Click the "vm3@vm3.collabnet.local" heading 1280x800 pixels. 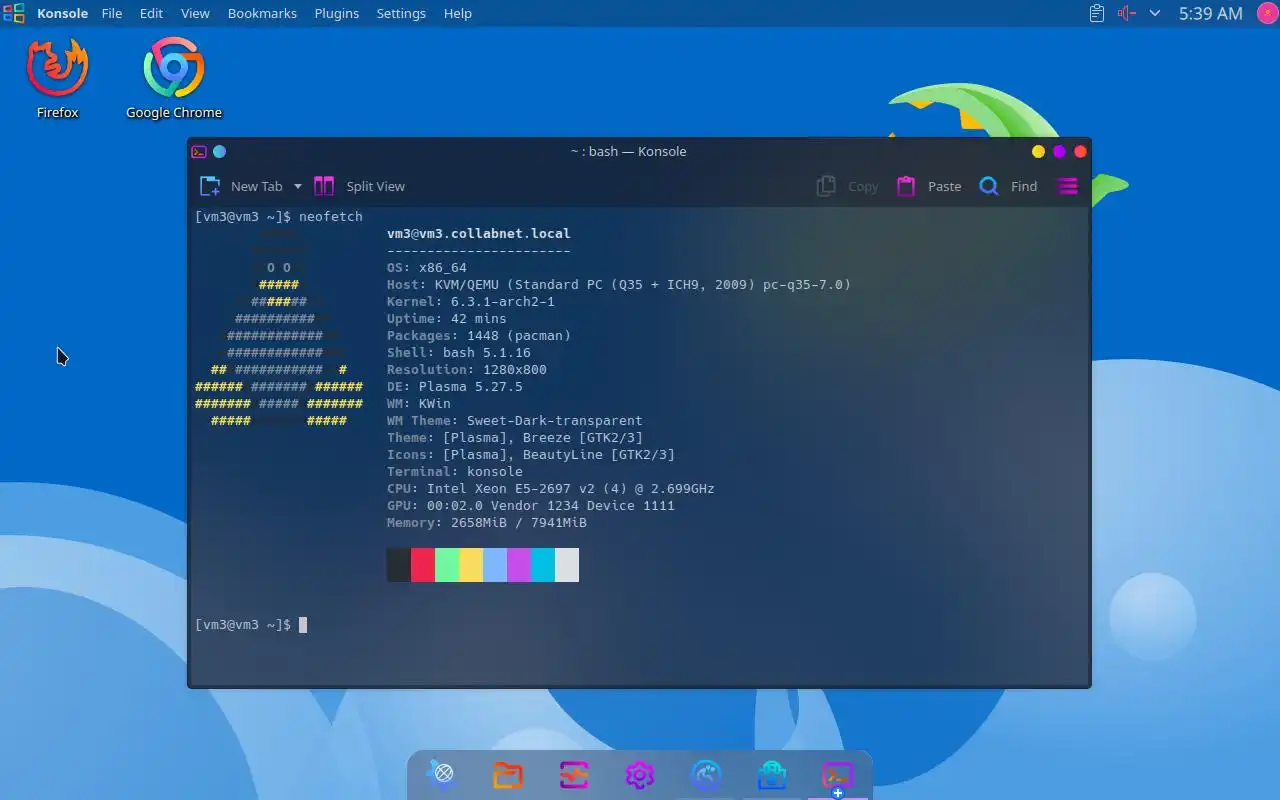[479, 234]
